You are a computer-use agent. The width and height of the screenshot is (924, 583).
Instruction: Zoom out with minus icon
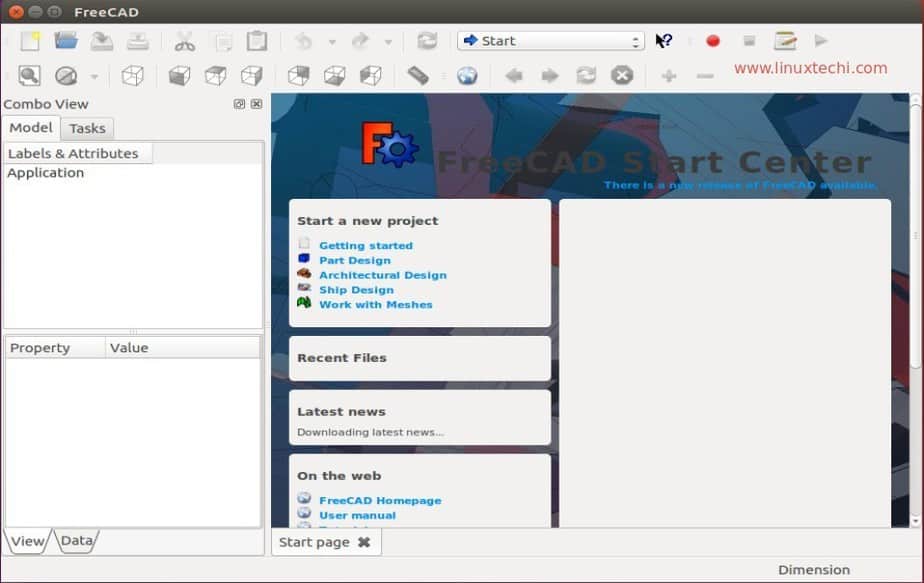pyautogui.click(x=705, y=76)
